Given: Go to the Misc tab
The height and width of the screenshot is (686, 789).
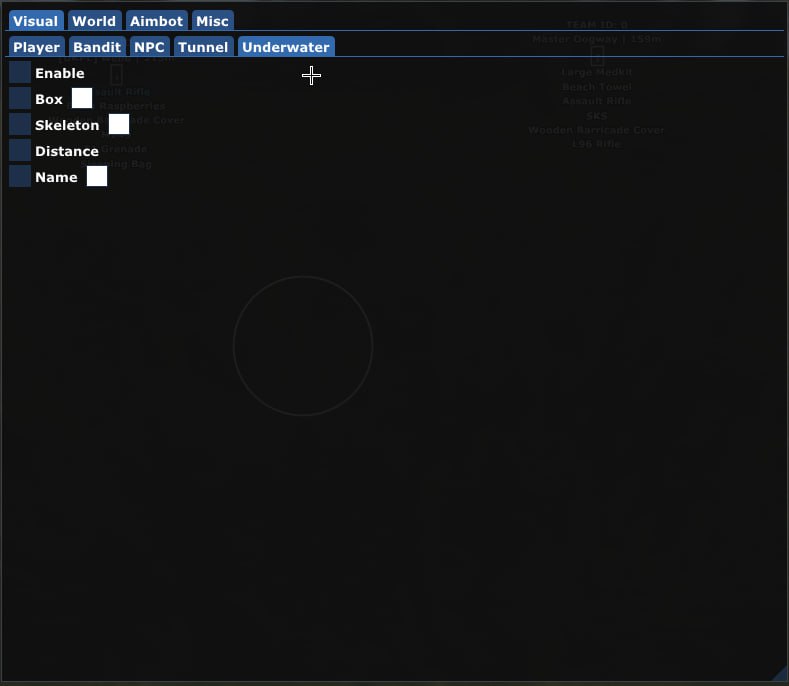Looking at the screenshot, I should pos(212,21).
